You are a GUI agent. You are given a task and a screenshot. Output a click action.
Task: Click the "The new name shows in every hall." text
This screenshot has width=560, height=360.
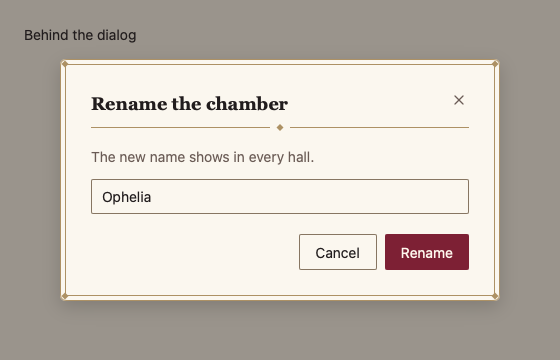pyautogui.click(x=202, y=157)
